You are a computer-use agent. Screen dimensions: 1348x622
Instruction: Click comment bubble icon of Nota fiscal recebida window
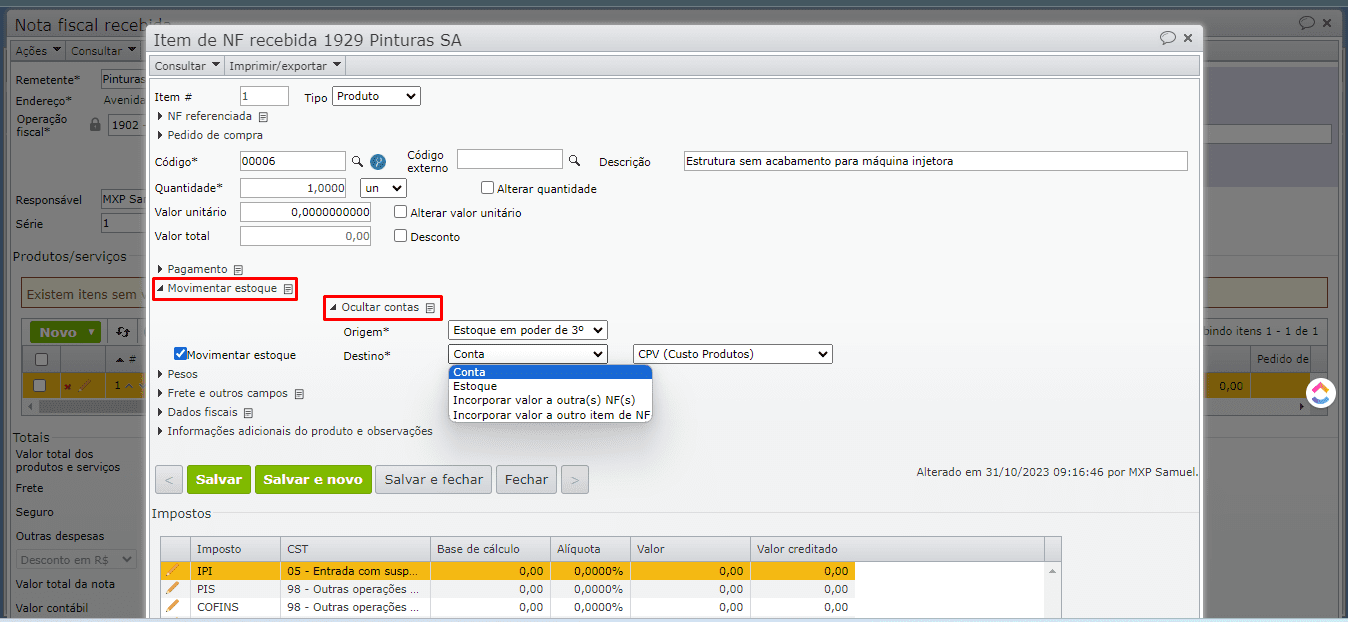1306,23
